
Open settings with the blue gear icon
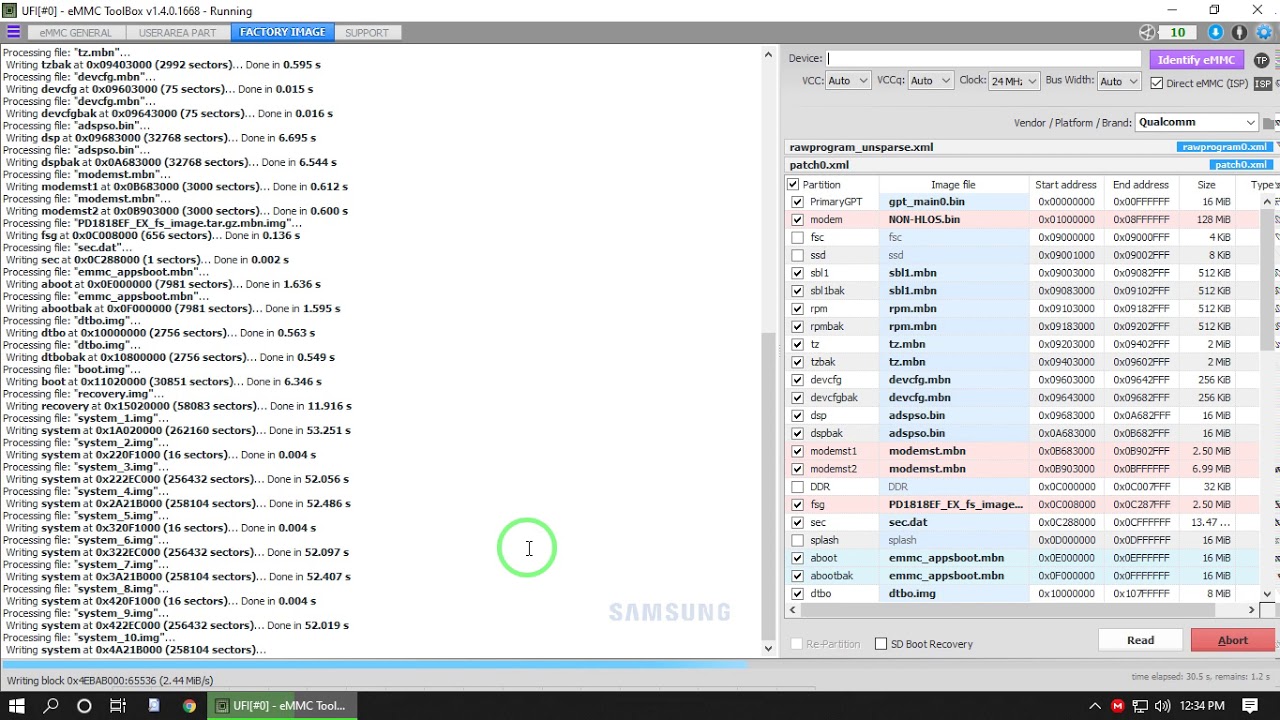click(1264, 33)
